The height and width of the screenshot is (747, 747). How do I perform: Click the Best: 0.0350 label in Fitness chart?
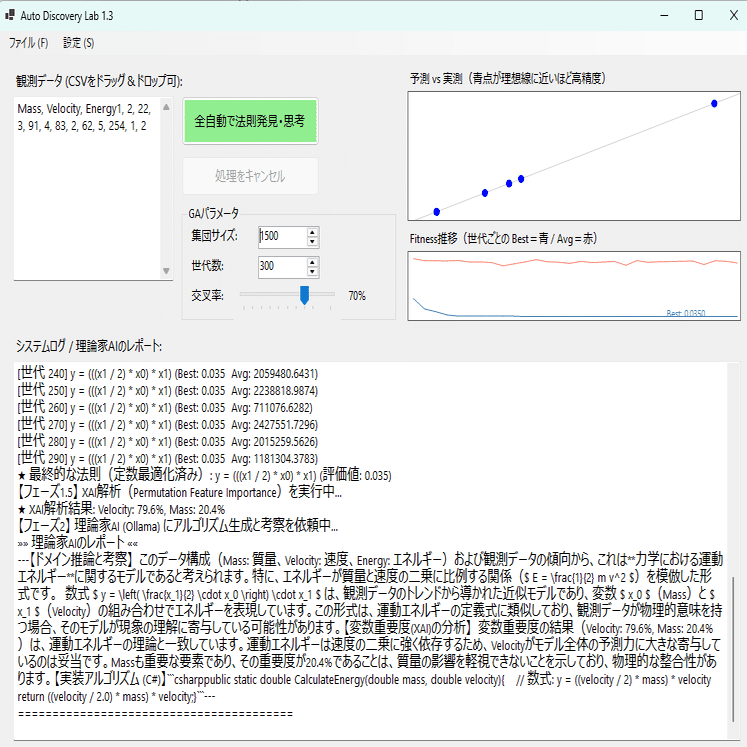pyautogui.click(x=686, y=313)
